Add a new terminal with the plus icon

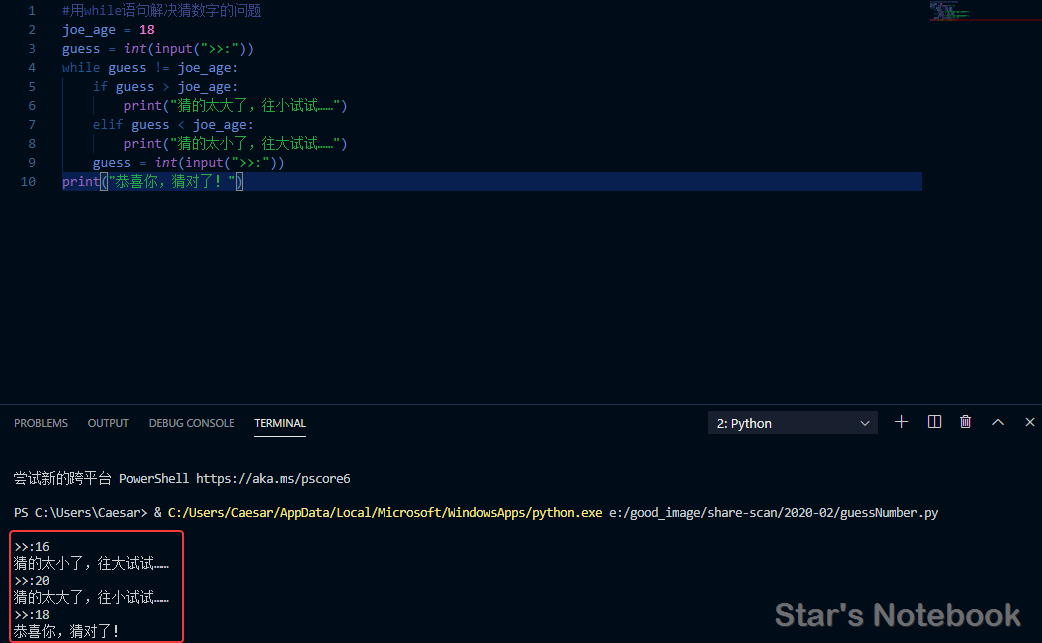point(901,422)
